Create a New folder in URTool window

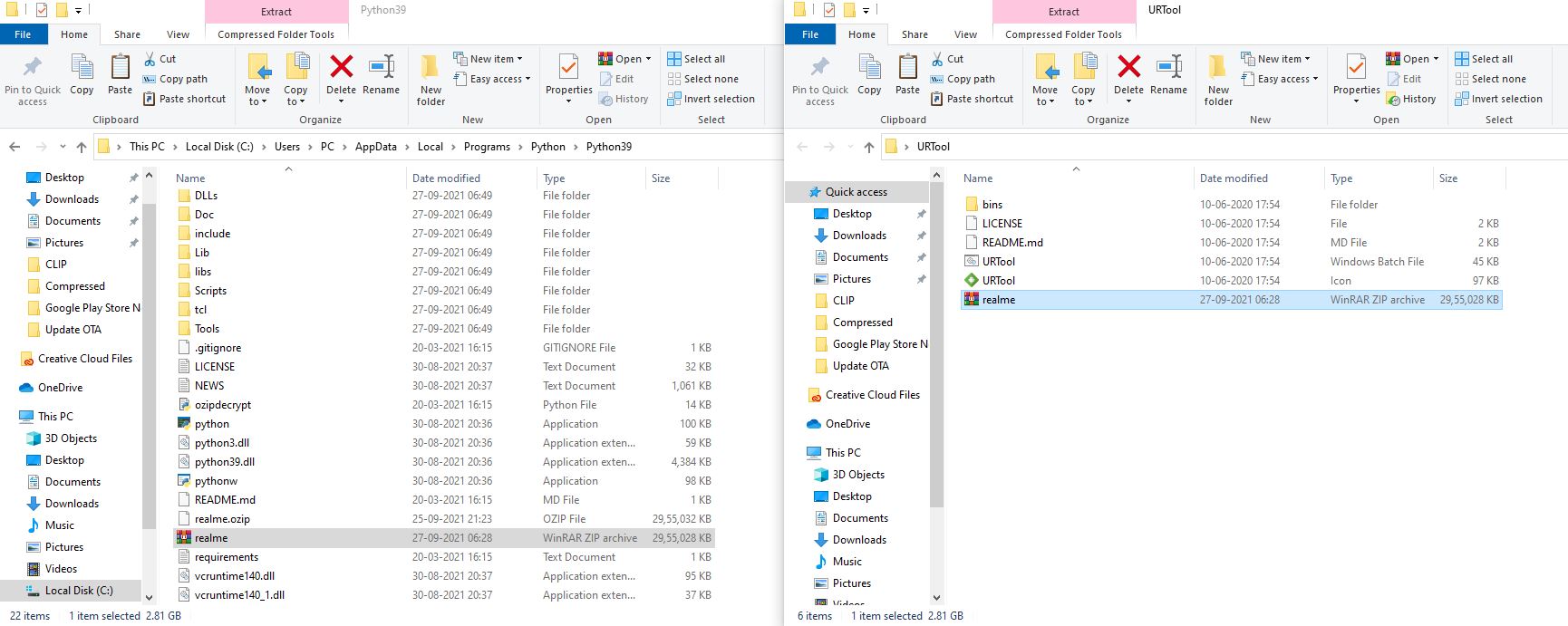pyautogui.click(x=1218, y=81)
